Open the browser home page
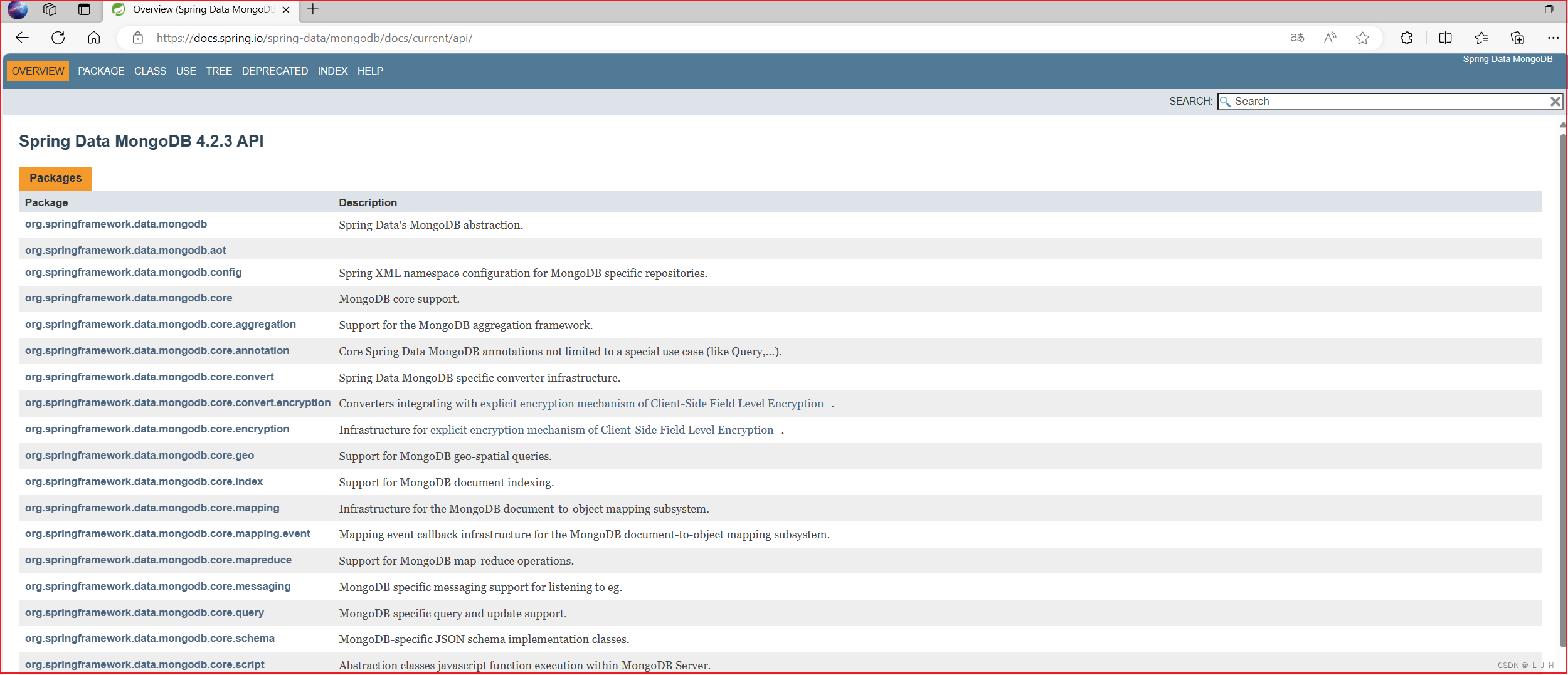Viewport: 1568px width, 675px height. (x=94, y=38)
